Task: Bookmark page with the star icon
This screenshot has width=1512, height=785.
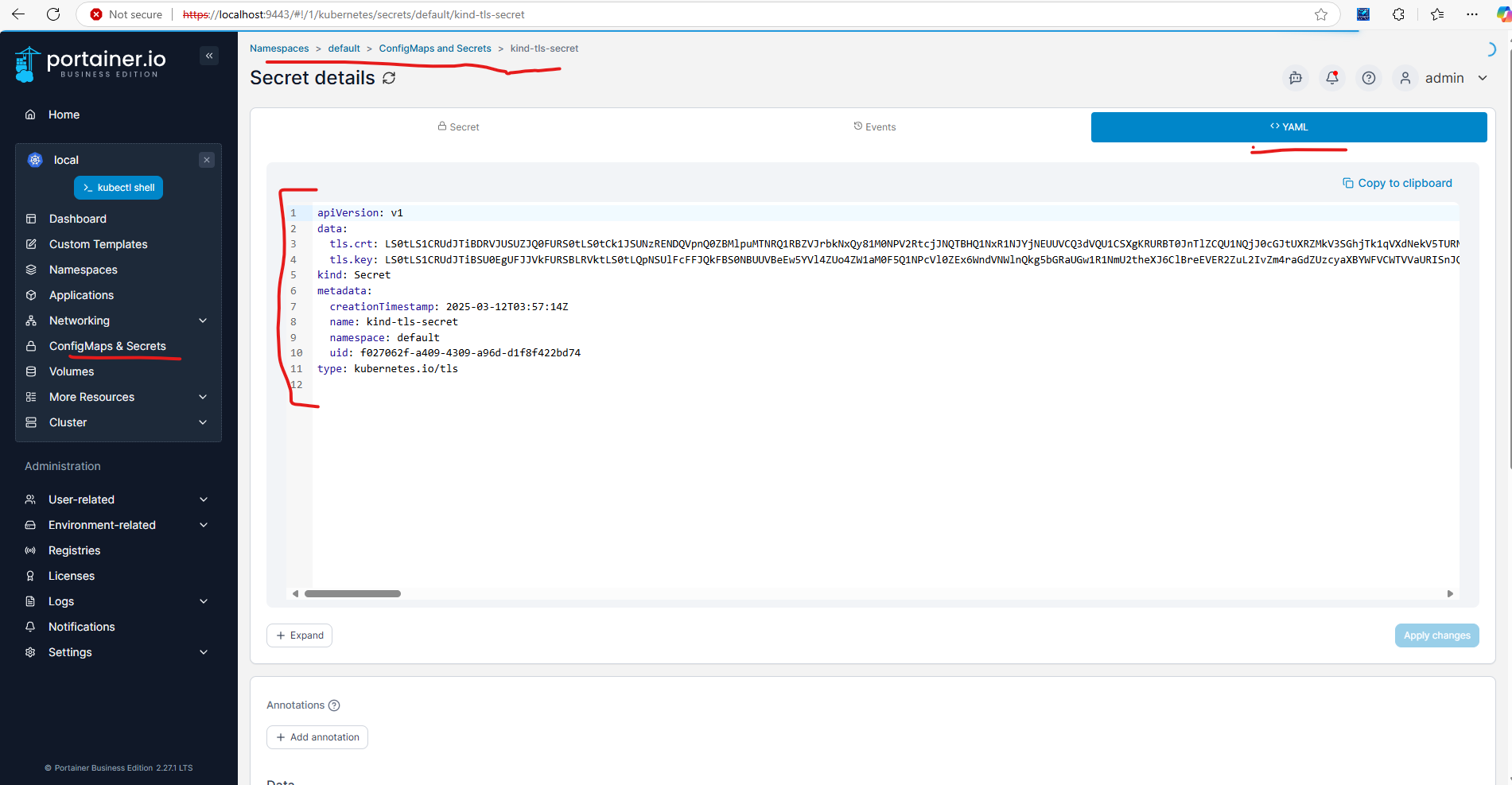Action: 1321,14
